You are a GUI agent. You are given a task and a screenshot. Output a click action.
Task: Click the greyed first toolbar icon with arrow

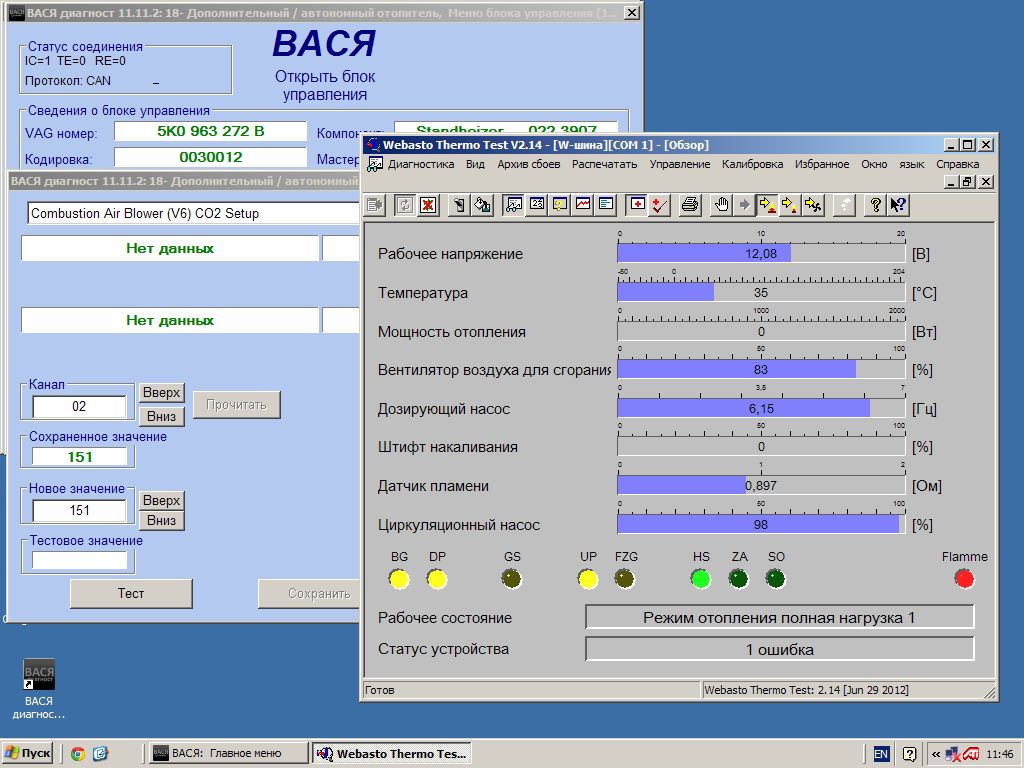click(x=375, y=205)
